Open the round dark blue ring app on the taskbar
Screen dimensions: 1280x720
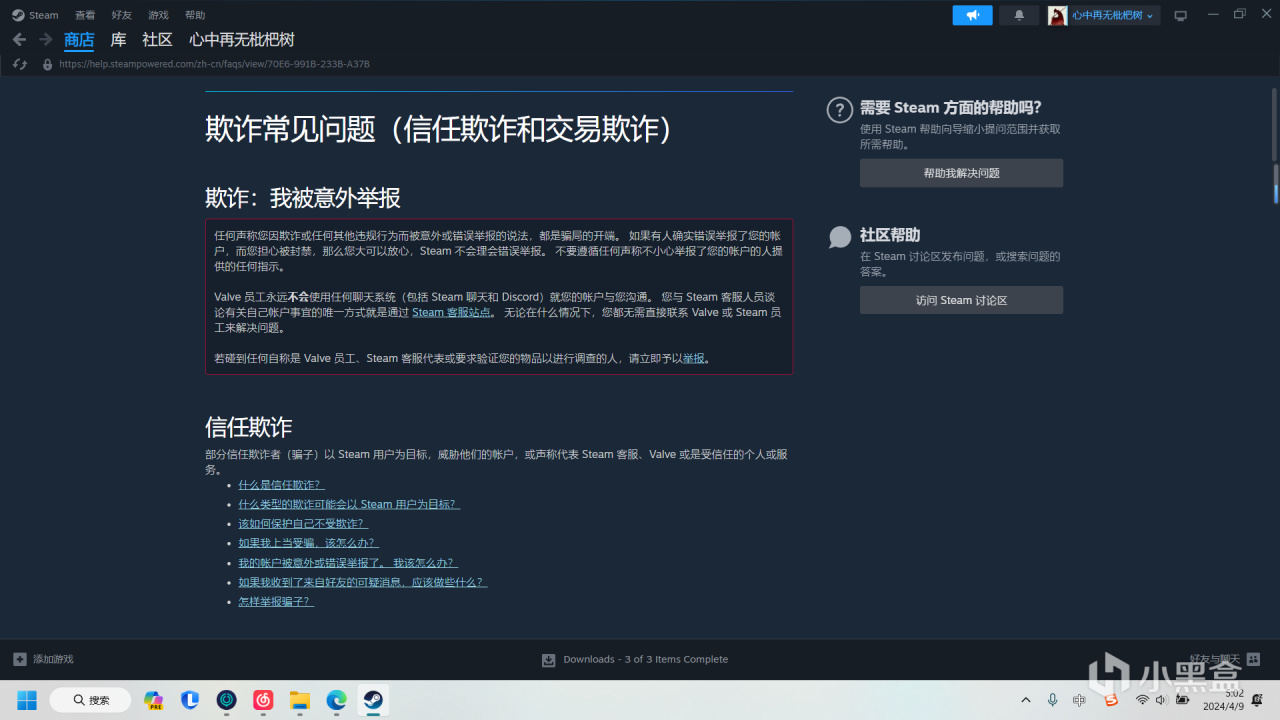(x=227, y=700)
